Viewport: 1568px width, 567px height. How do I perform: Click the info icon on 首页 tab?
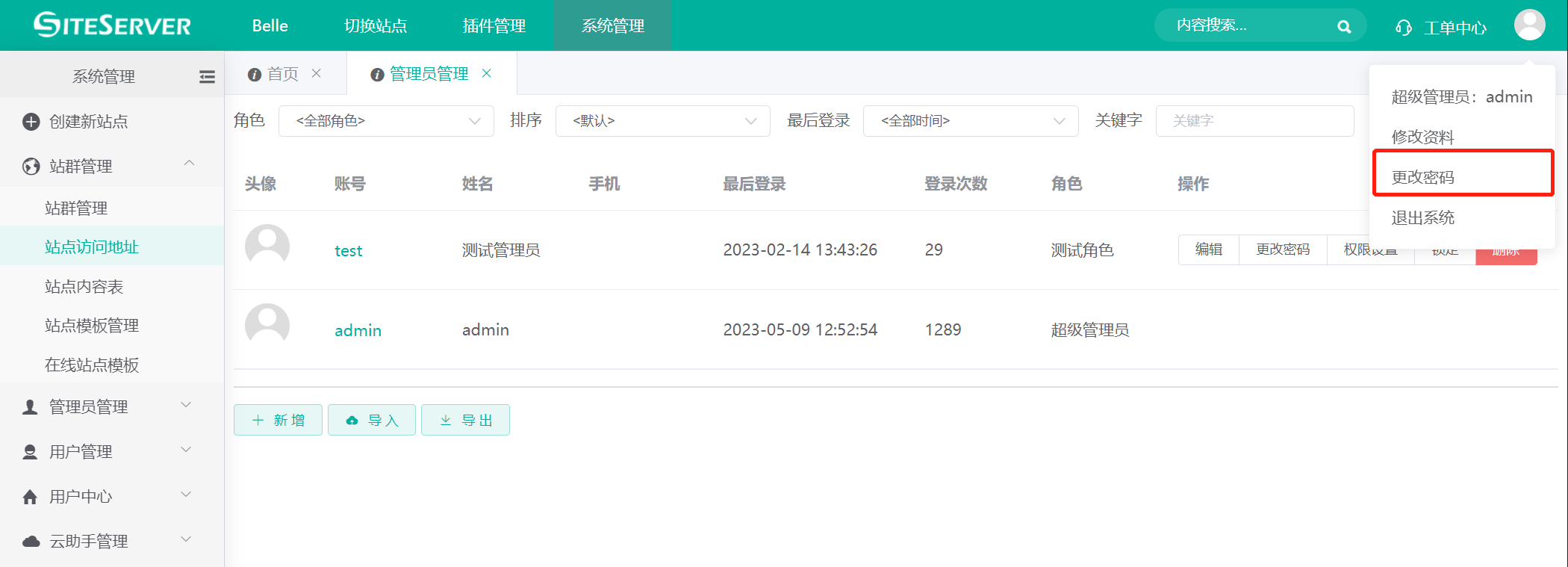[x=254, y=75]
